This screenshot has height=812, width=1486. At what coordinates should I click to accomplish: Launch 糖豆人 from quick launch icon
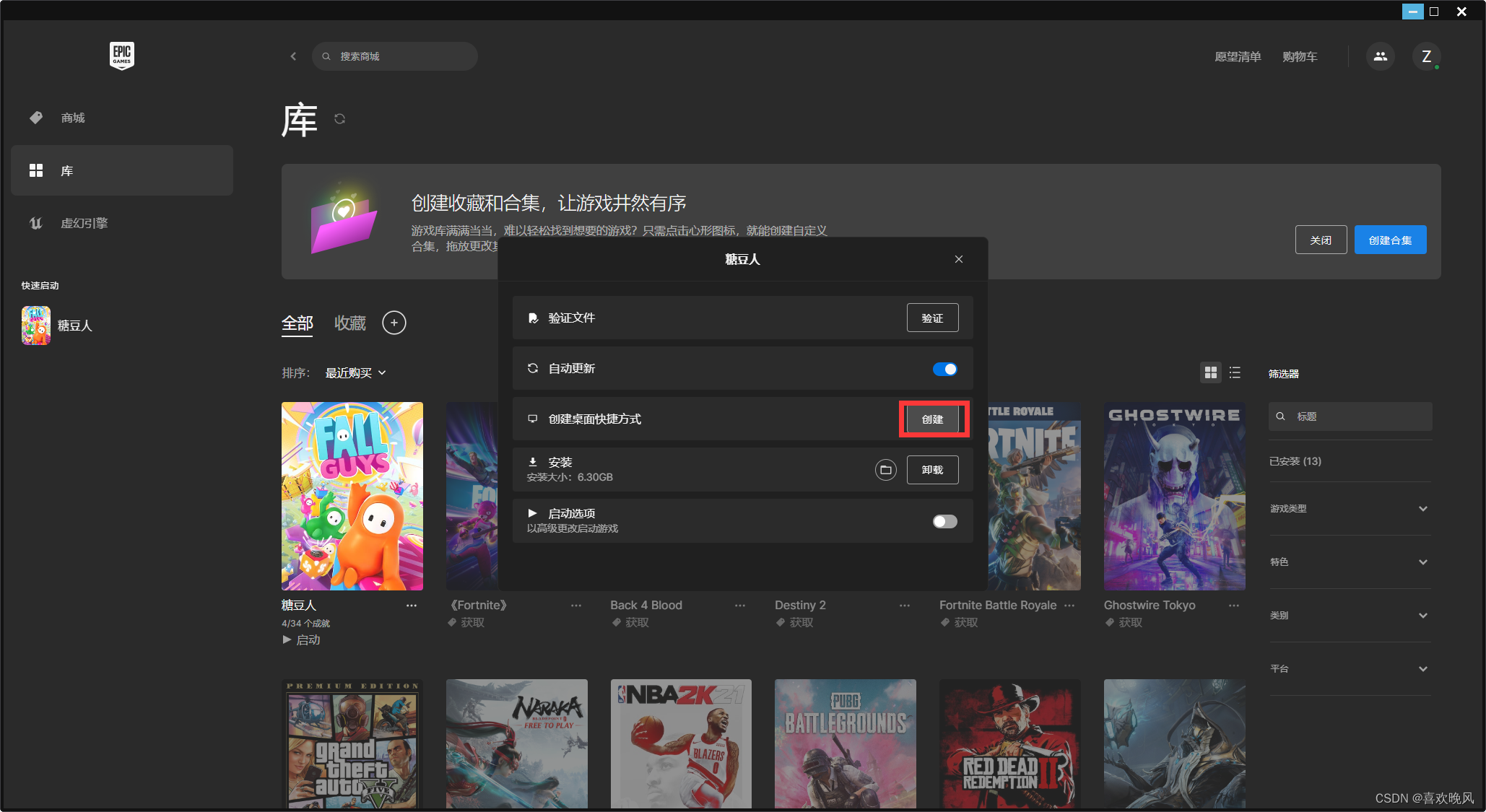pyautogui.click(x=36, y=326)
